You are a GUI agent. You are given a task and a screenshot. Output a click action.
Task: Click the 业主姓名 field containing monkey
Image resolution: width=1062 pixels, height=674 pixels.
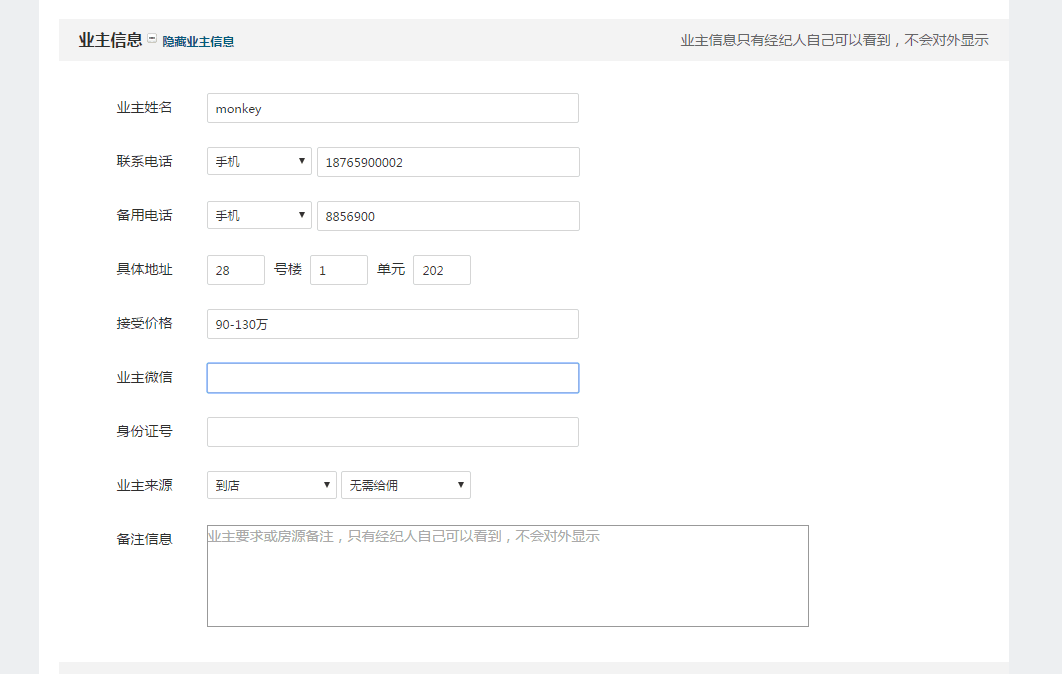[x=393, y=108]
